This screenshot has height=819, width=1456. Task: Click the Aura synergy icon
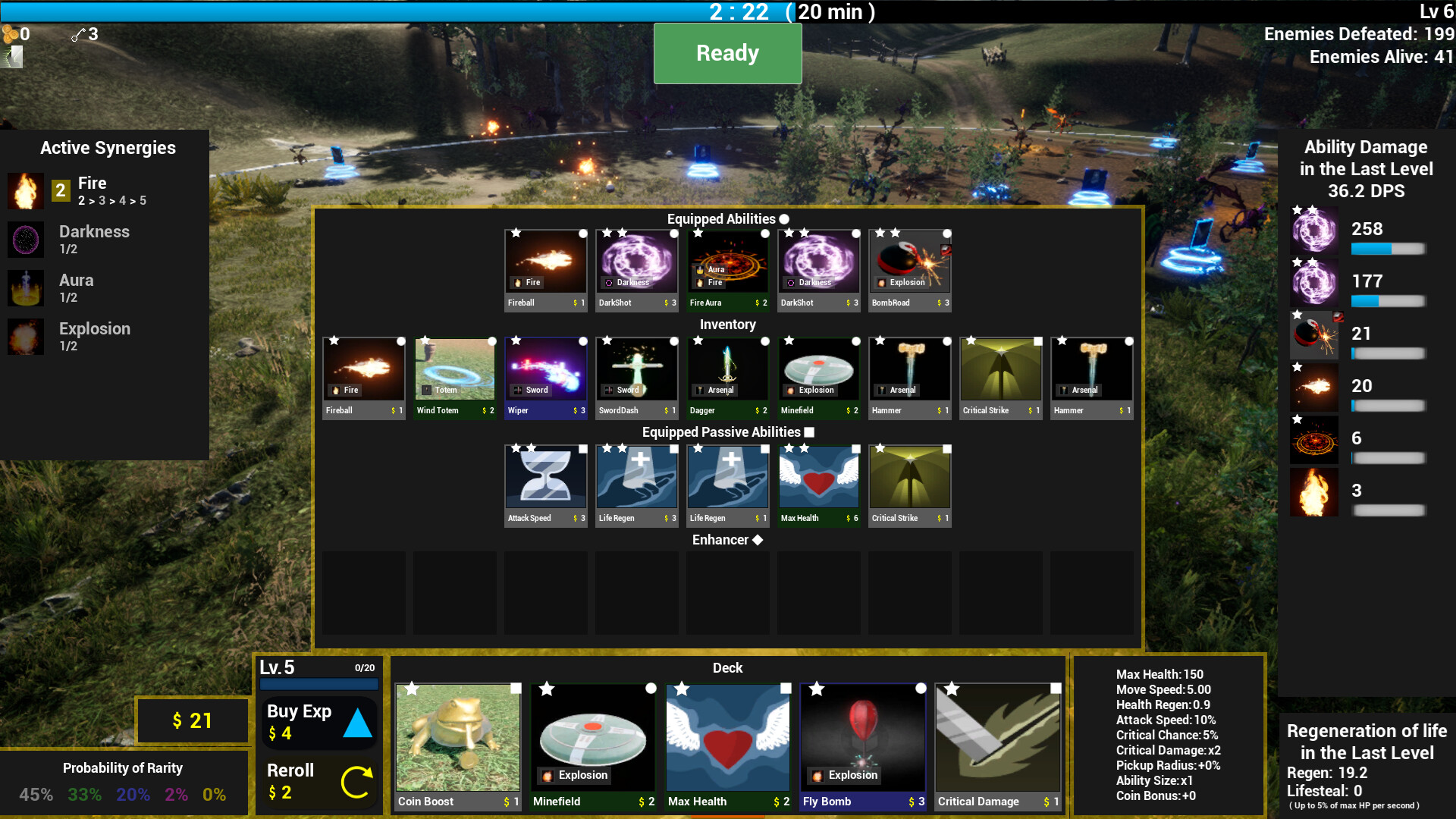coord(26,288)
